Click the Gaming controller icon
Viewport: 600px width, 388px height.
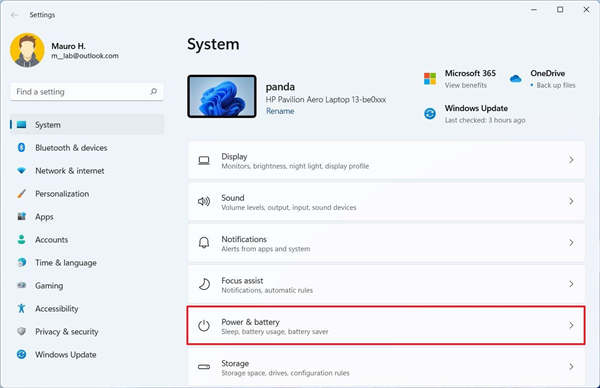[21, 285]
